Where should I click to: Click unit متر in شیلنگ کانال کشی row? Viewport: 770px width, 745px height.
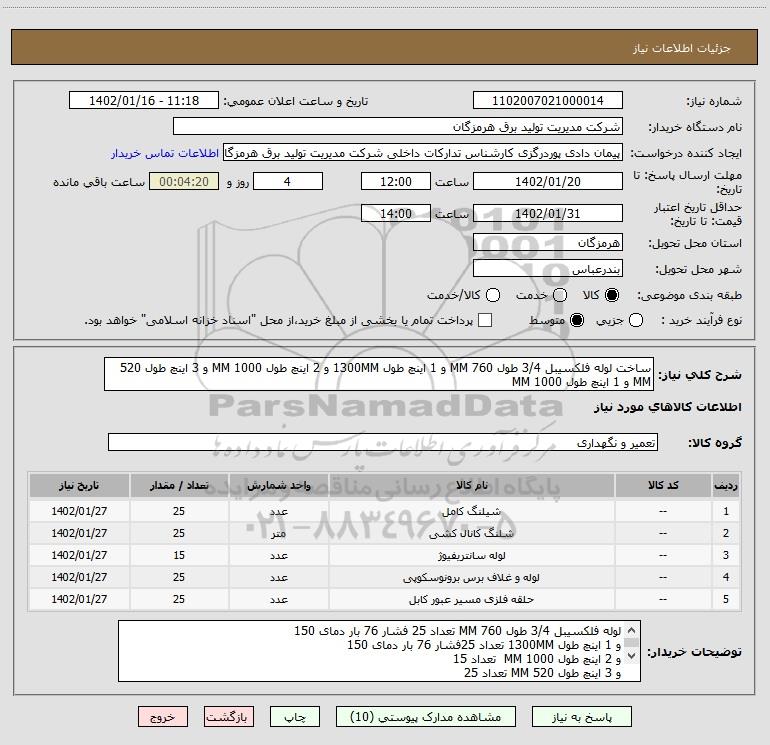coord(278,533)
